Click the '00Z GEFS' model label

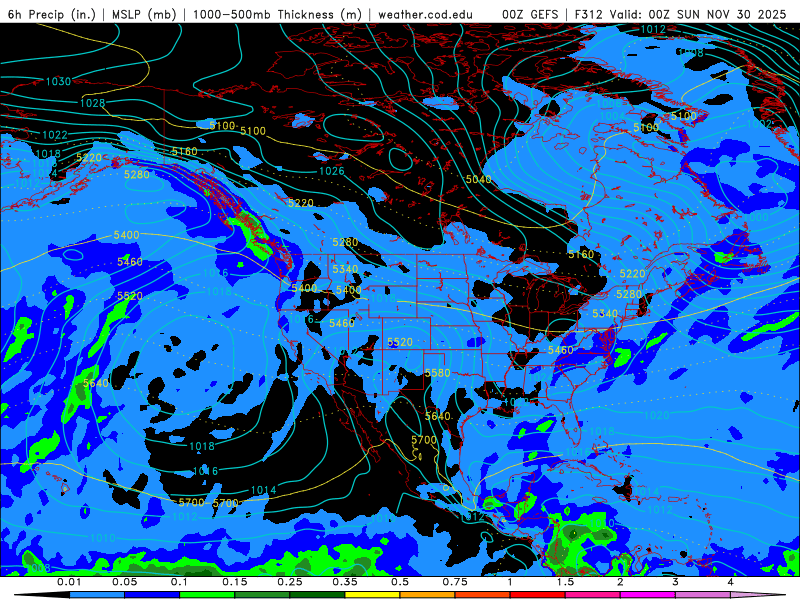coord(531,14)
